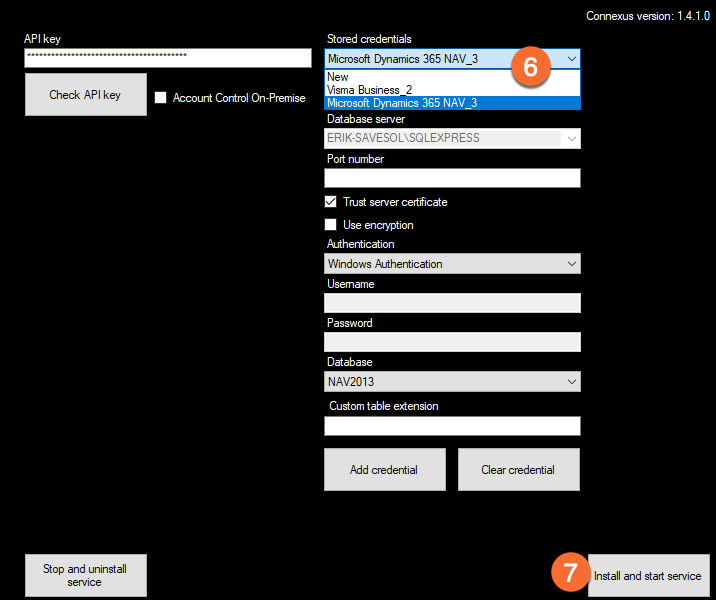This screenshot has width=716, height=600.
Task: Enable the Use encryption checkbox
Action: (331, 225)
